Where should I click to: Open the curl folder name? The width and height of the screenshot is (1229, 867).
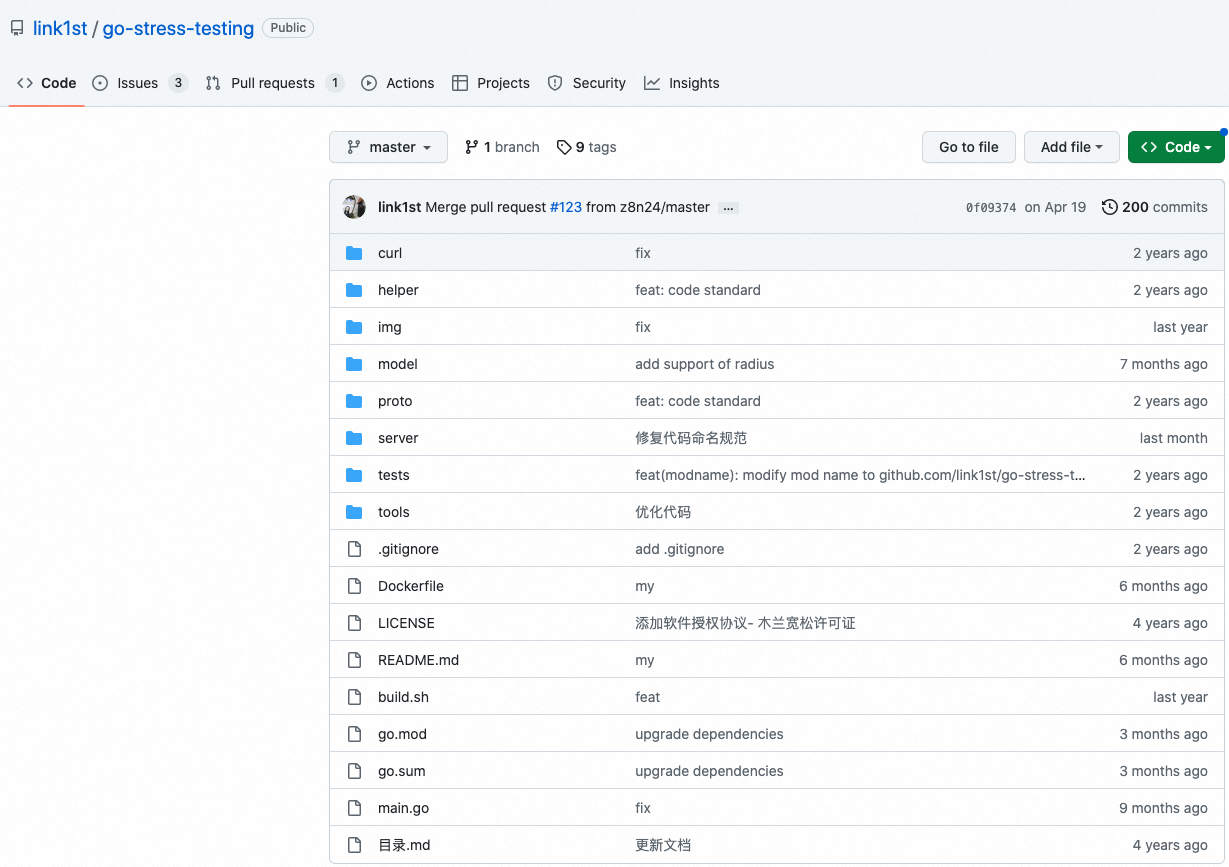pyautogui.click(x=390, y=253)
